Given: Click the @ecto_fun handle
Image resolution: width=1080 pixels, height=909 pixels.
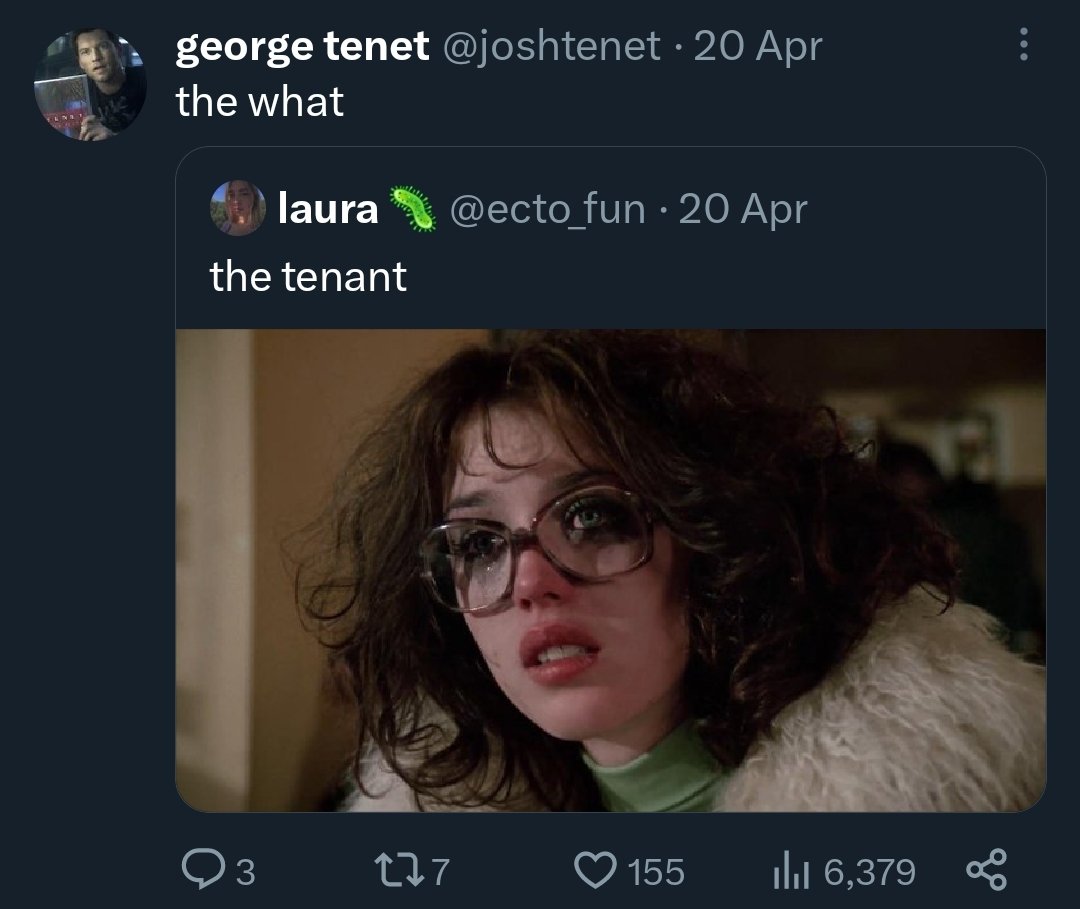Looking at the screenshot, I should tap(548, 209).
